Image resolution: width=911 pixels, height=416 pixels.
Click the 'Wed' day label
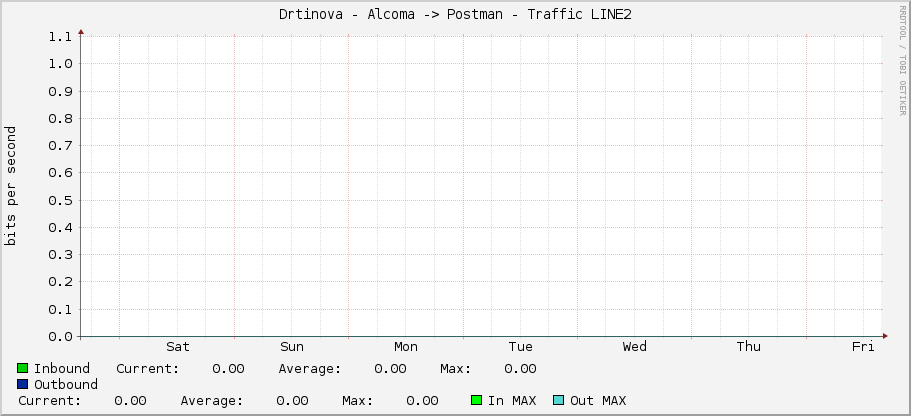click(x=634, y=347)
